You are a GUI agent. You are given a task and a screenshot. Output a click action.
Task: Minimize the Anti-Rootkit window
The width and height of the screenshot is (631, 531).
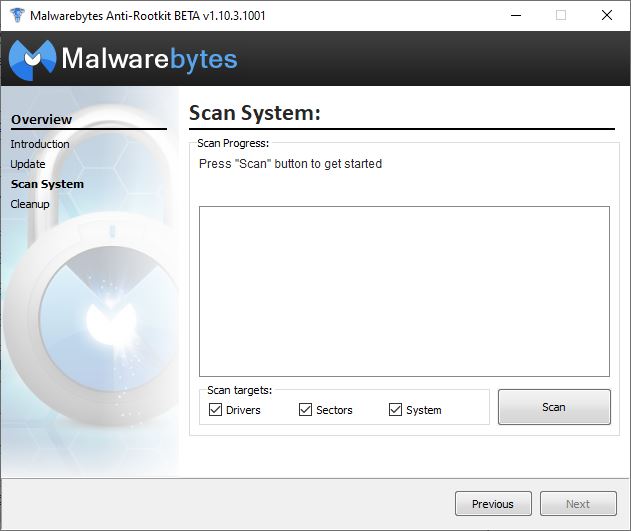(516, 15)
